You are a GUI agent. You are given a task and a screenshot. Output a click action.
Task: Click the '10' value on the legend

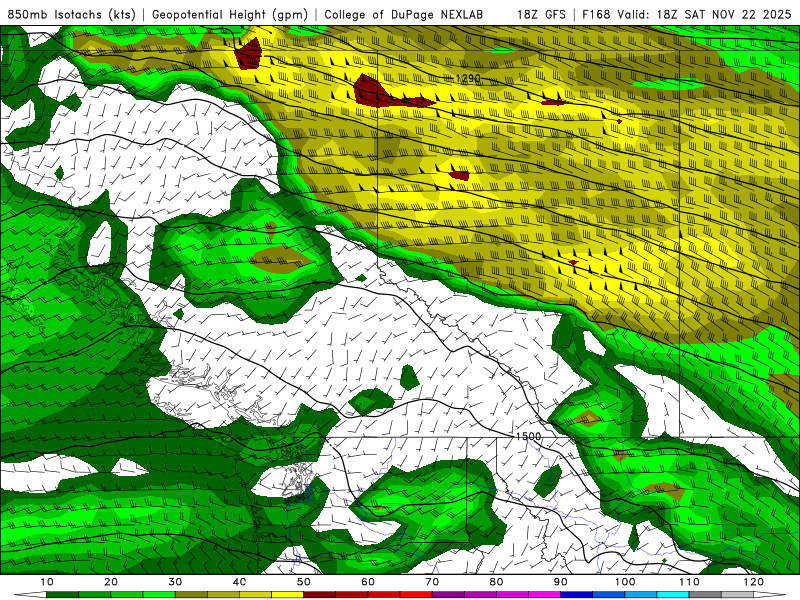(x=46, y=582)
